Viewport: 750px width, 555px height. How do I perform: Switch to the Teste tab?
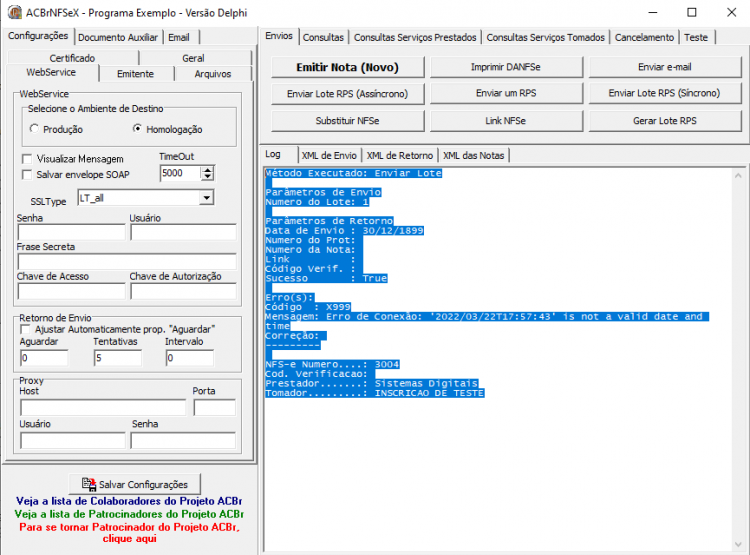[x=696, y=37]
